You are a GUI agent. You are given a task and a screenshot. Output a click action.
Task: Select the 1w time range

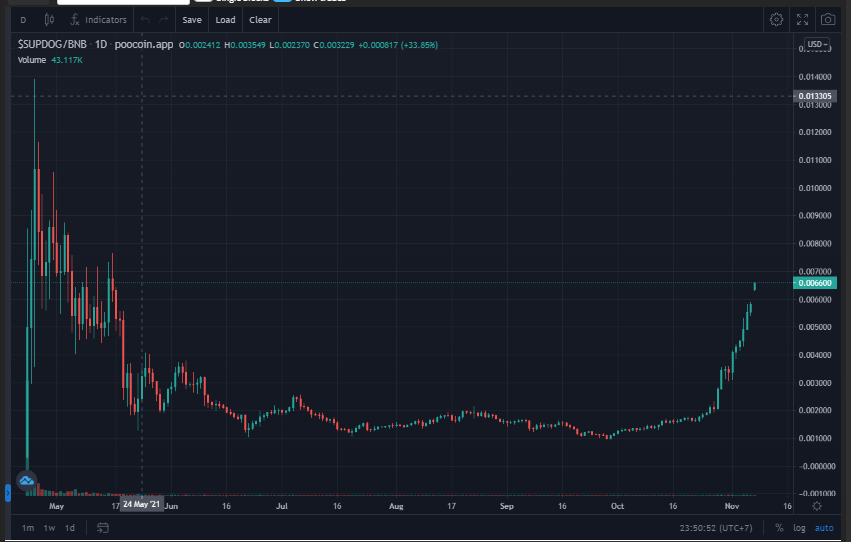click(x=49, y=528)
